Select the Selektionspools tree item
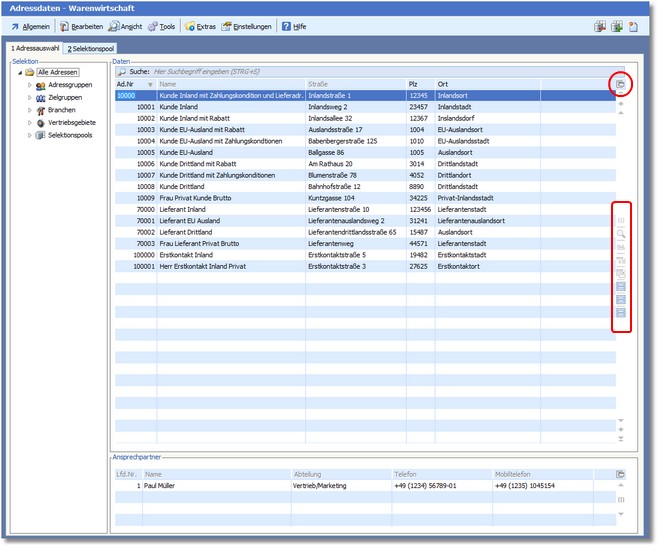658x547 pixels. (70, 134)
